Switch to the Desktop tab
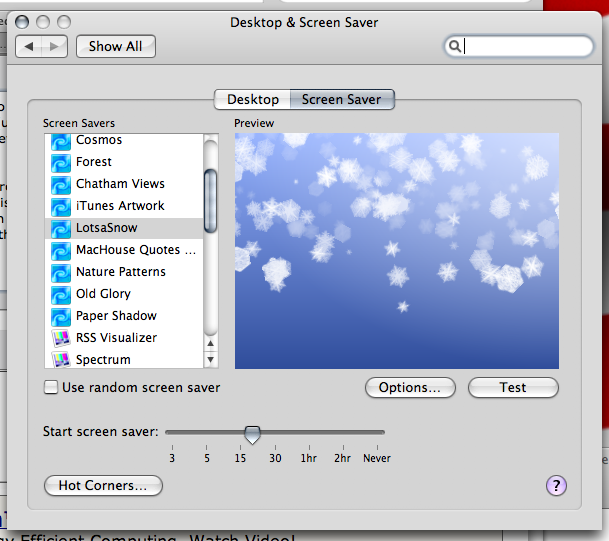The height and width of the screenshot is (541, 609). click(x=252, y=99)
